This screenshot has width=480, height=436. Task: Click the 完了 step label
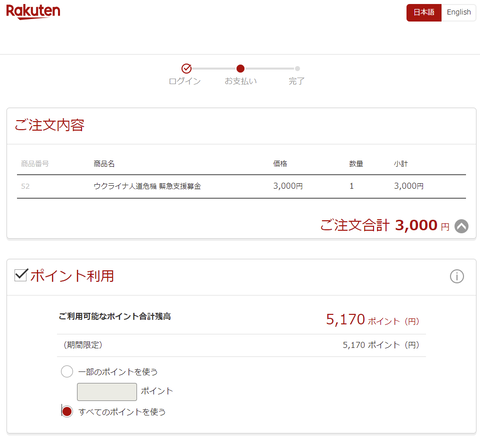click(x=297, y=81)
